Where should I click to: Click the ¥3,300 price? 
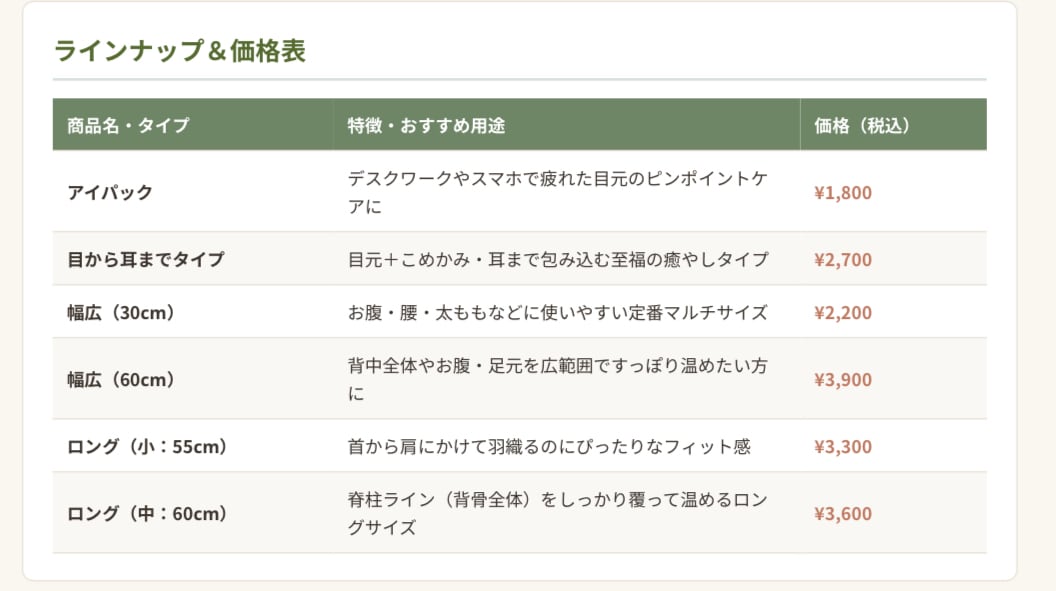coord(843,446)
